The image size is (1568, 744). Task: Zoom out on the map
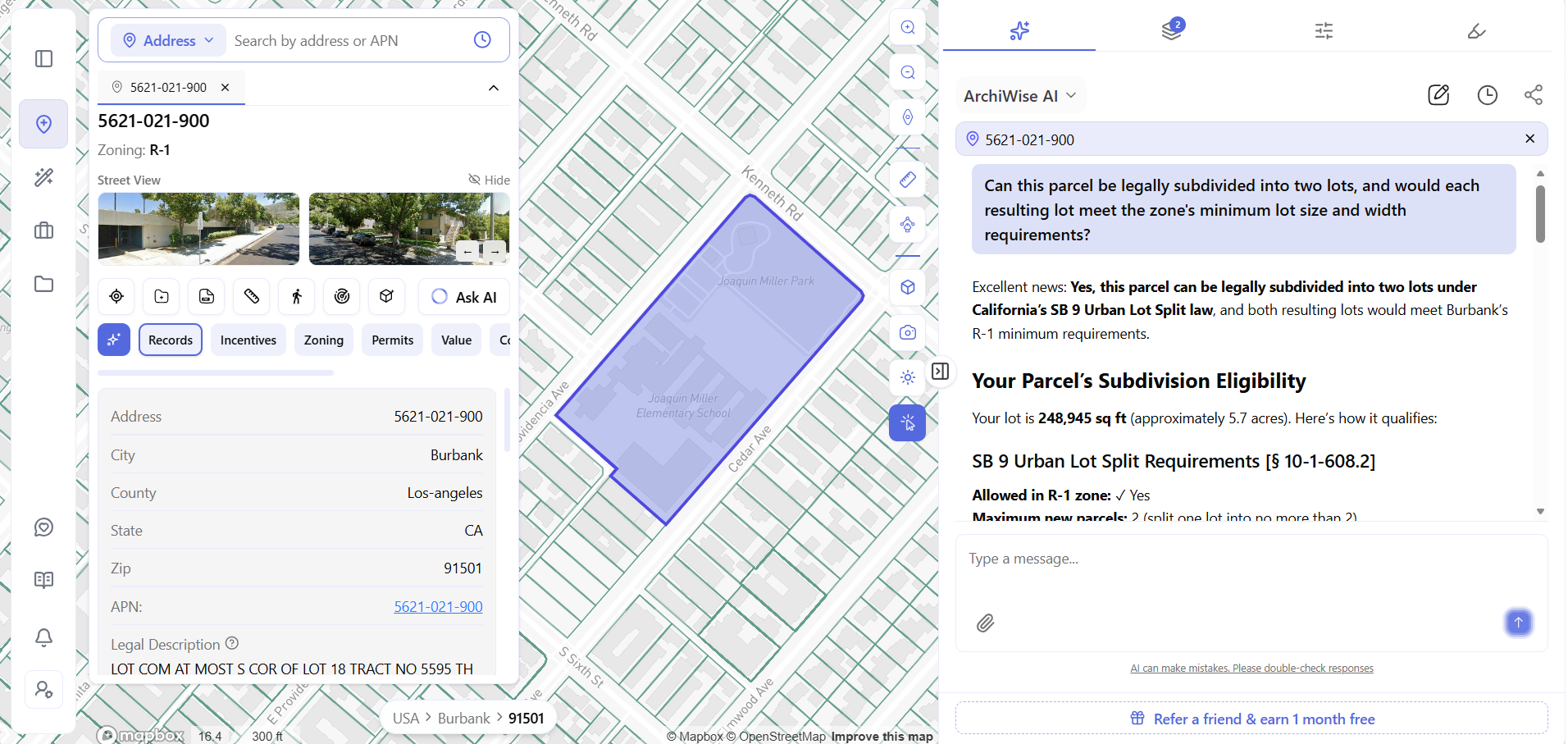point(908,72)
